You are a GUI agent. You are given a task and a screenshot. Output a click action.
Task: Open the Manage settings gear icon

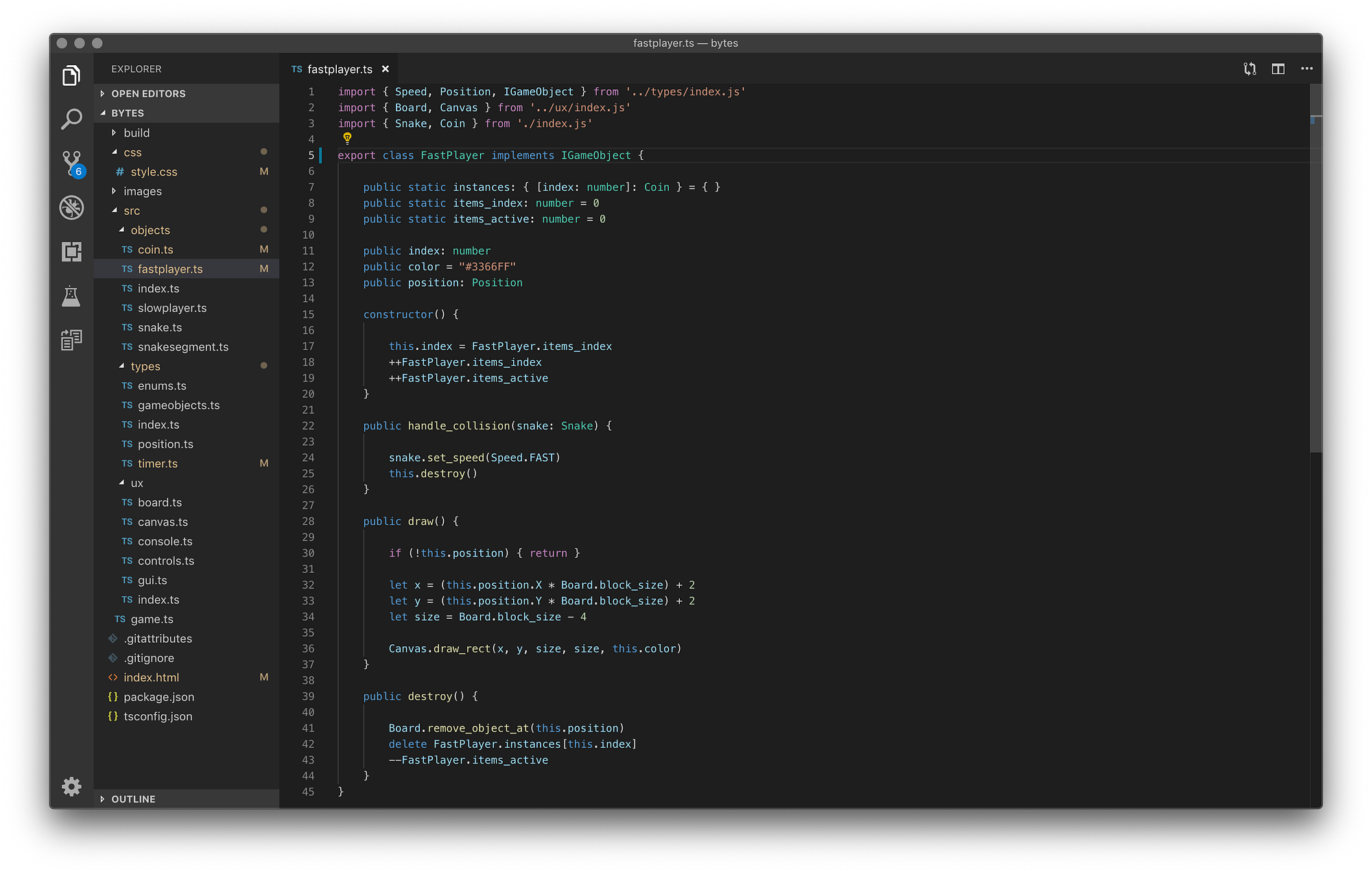71,786
